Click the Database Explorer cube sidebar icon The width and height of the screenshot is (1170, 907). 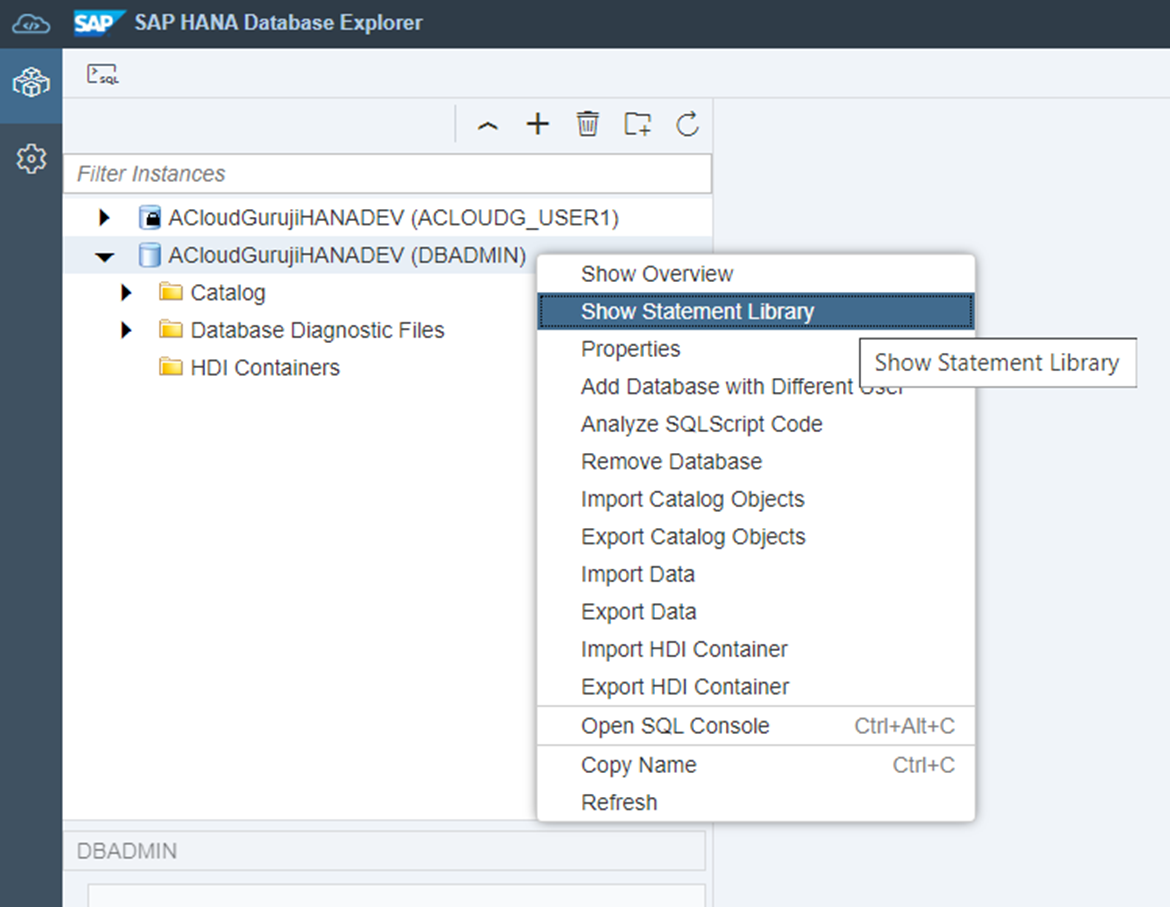point(30,84)
